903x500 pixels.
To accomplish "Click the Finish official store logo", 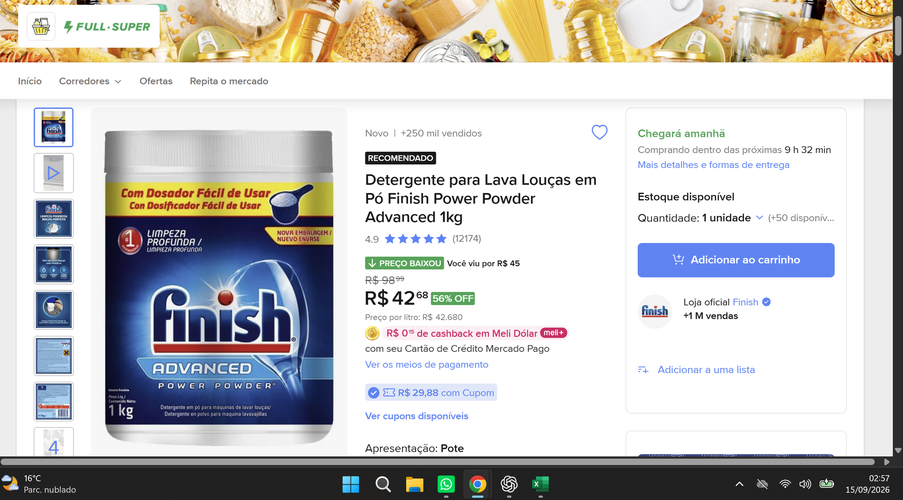I will (x=655, y=312).
